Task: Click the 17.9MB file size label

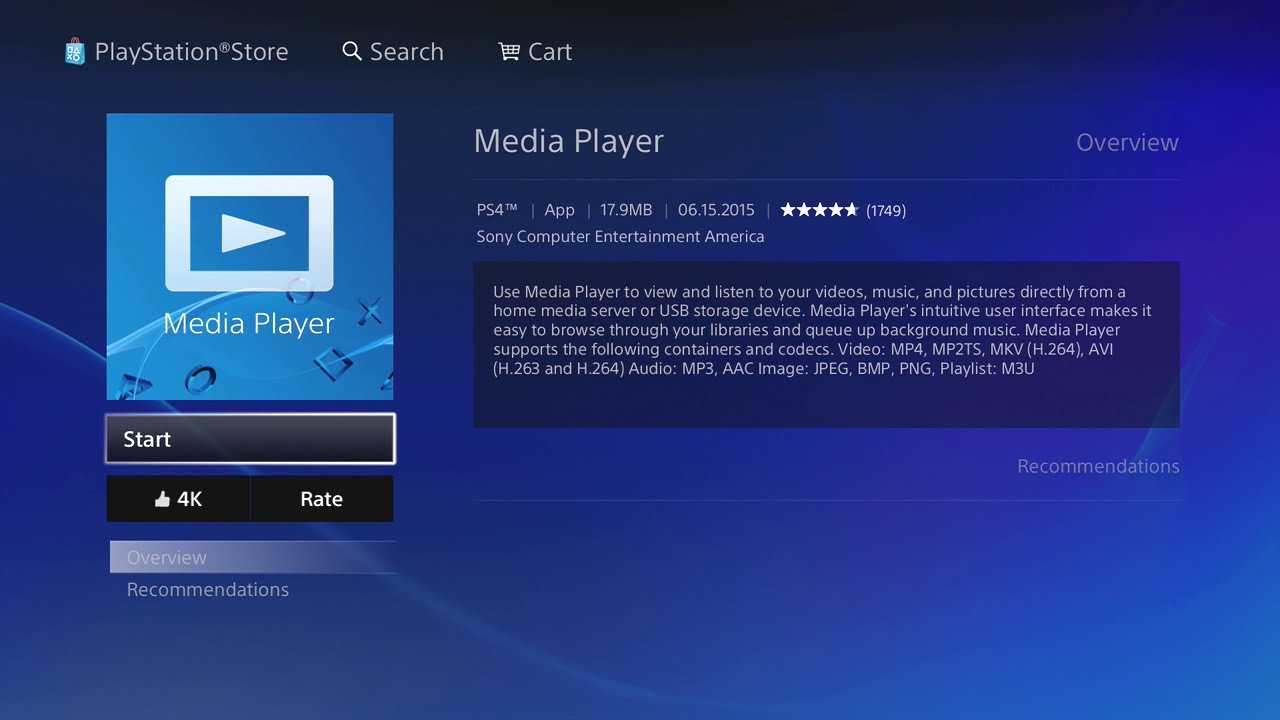Action: (x=626, y=210)
